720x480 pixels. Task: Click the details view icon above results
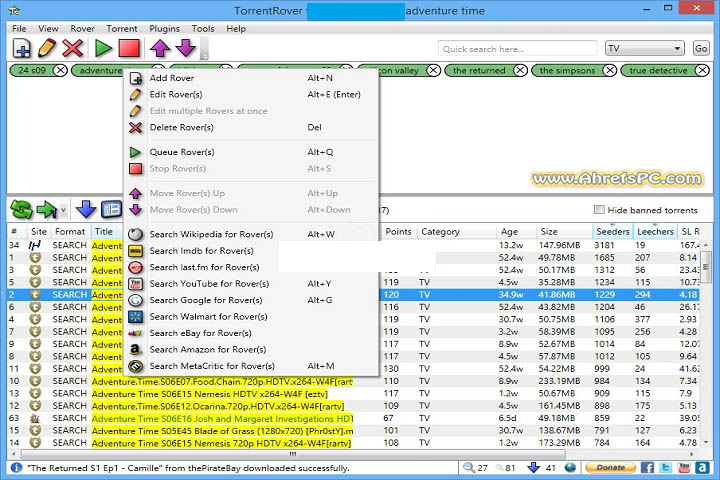[111, 210]
